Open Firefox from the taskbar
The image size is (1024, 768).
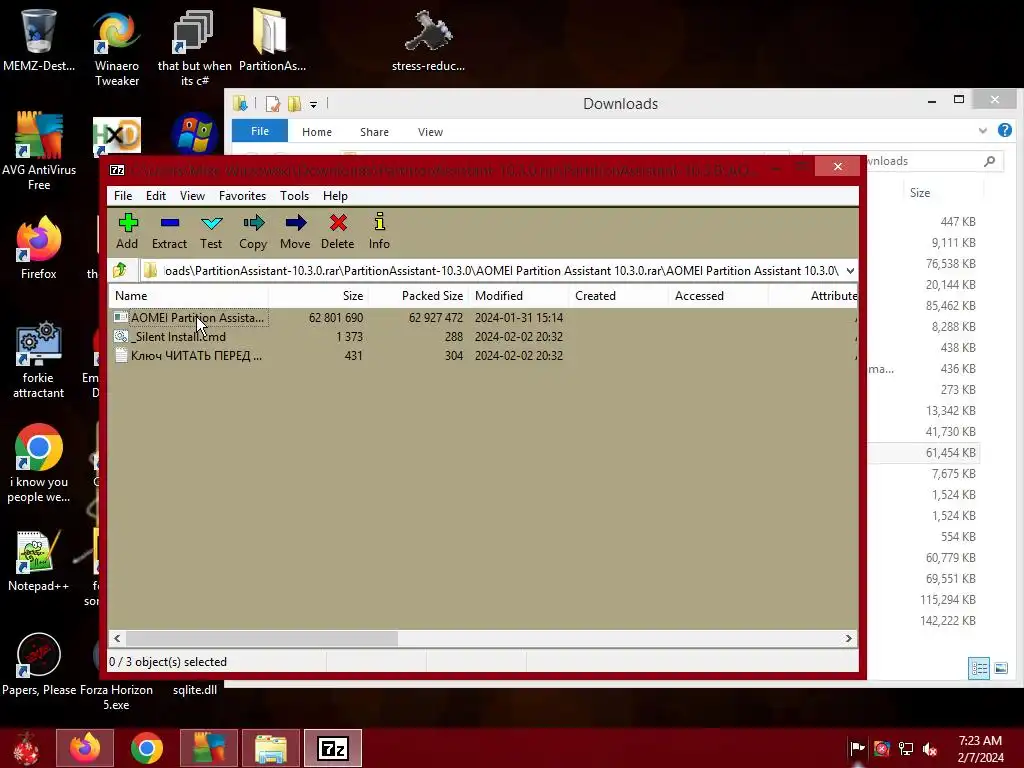(x=85, y=748)
